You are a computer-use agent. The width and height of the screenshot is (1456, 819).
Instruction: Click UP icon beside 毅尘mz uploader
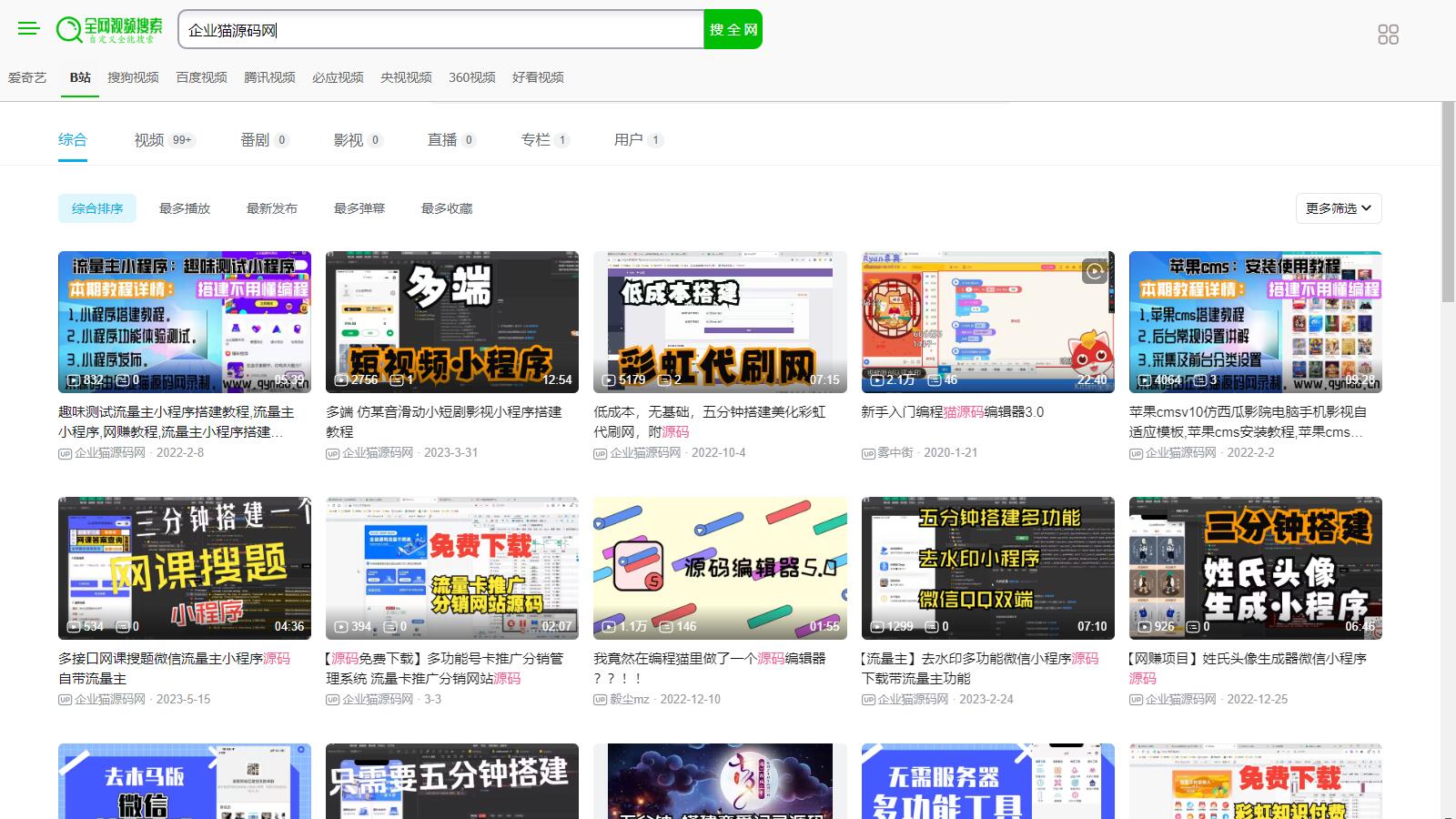[600, 700]
